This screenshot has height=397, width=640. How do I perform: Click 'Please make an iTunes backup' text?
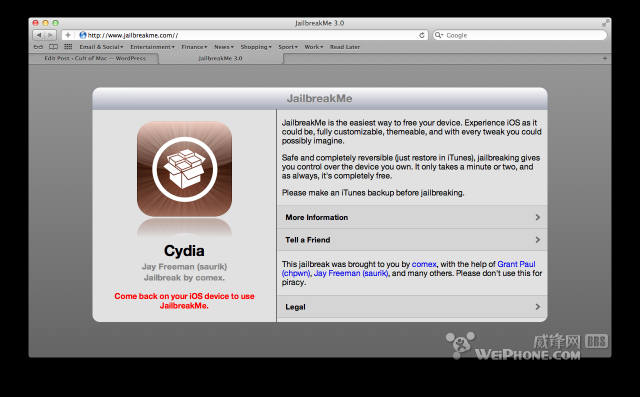pos(373,193)
